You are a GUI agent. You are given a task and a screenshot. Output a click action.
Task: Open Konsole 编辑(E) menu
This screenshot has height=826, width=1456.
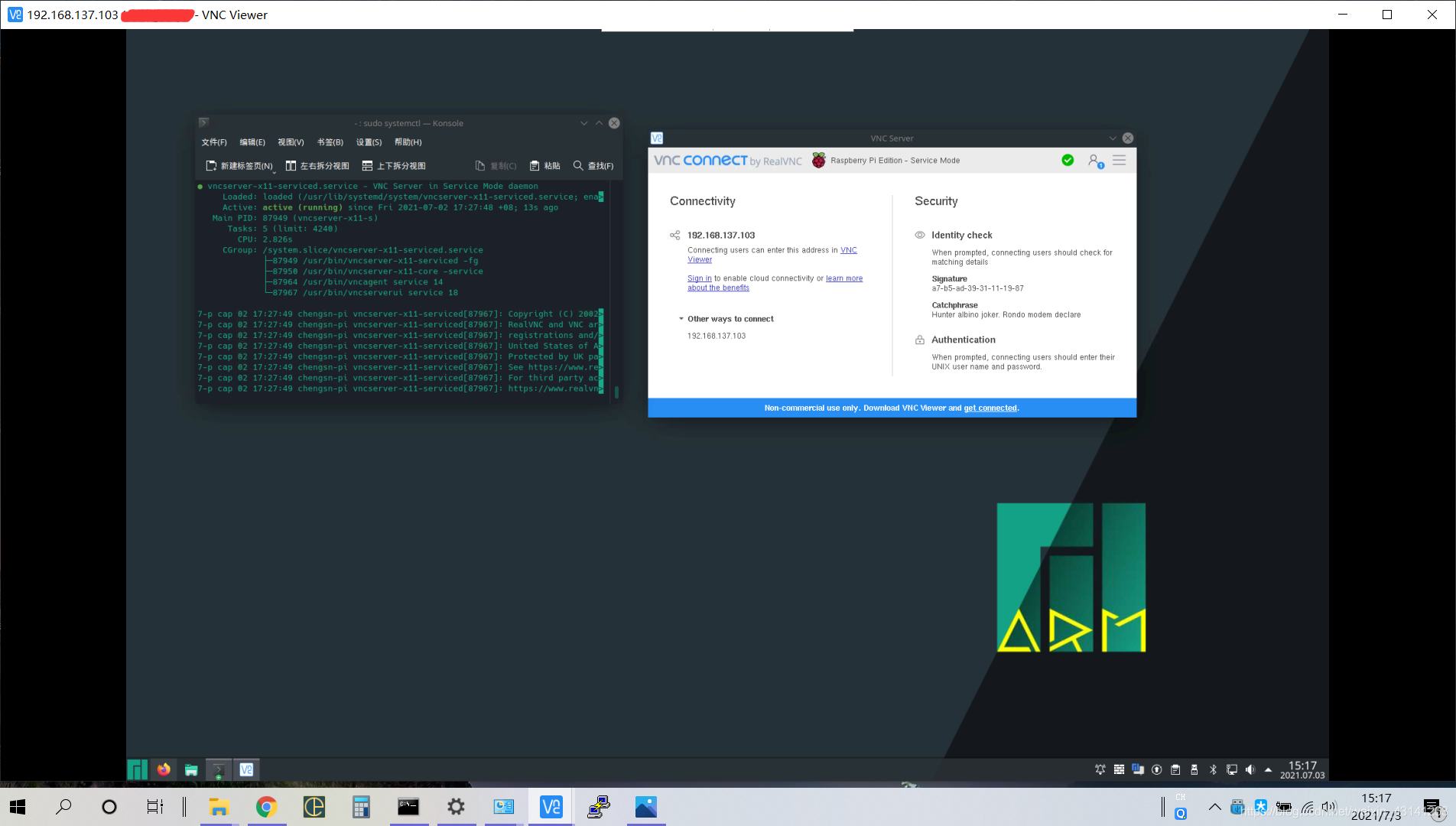252,142
